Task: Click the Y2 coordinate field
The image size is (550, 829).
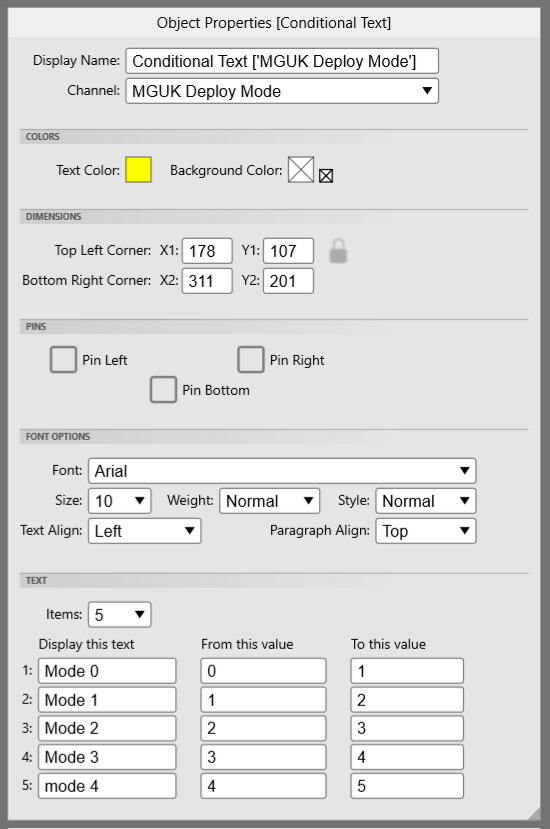Action: pyautogui.click(x=288, y=281)
